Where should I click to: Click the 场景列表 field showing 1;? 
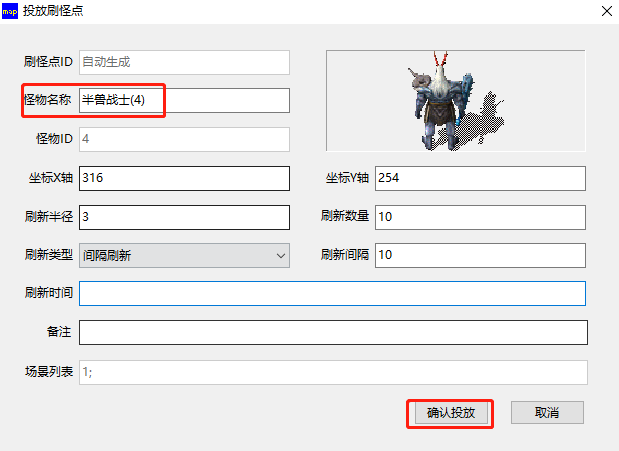pos(332,372)
